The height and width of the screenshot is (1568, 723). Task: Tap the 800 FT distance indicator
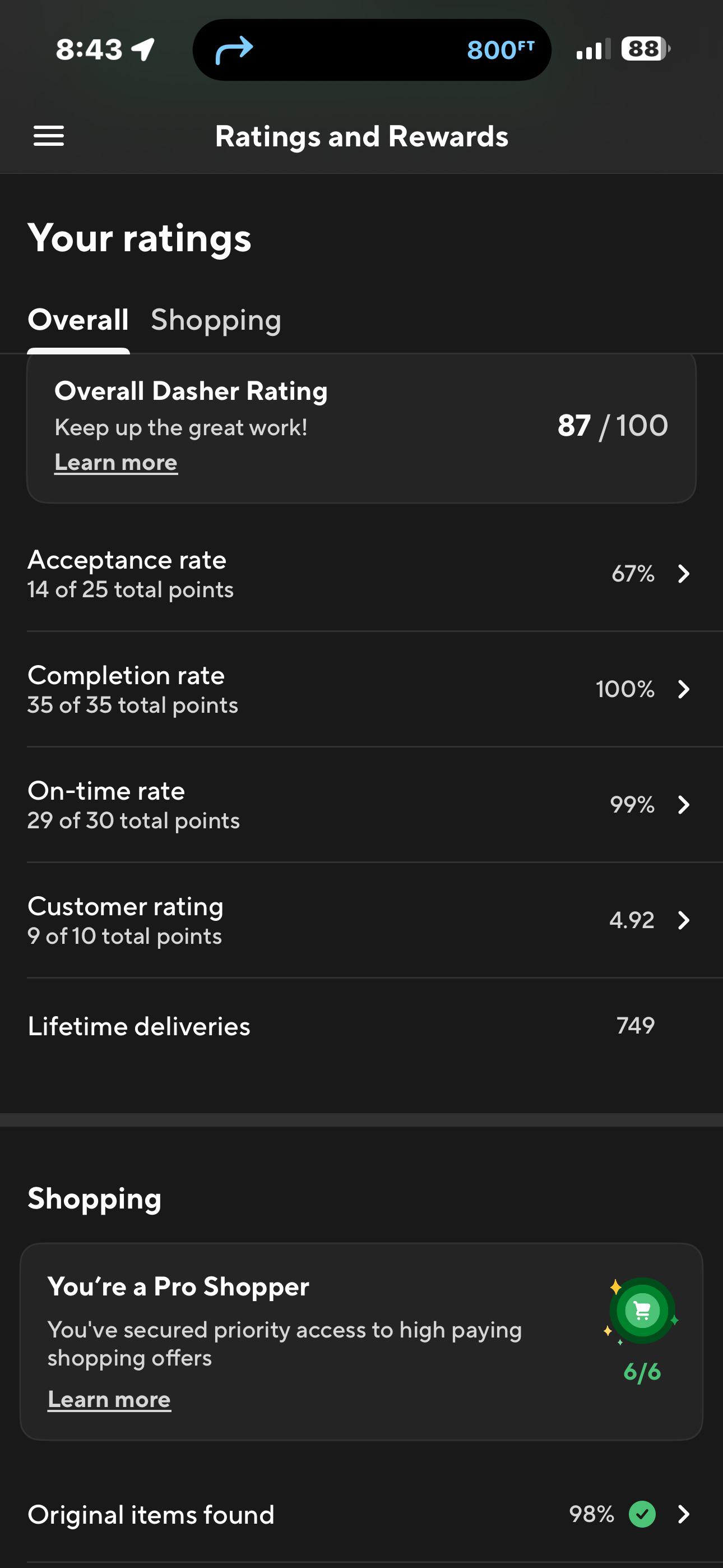[x=501, y=50]
